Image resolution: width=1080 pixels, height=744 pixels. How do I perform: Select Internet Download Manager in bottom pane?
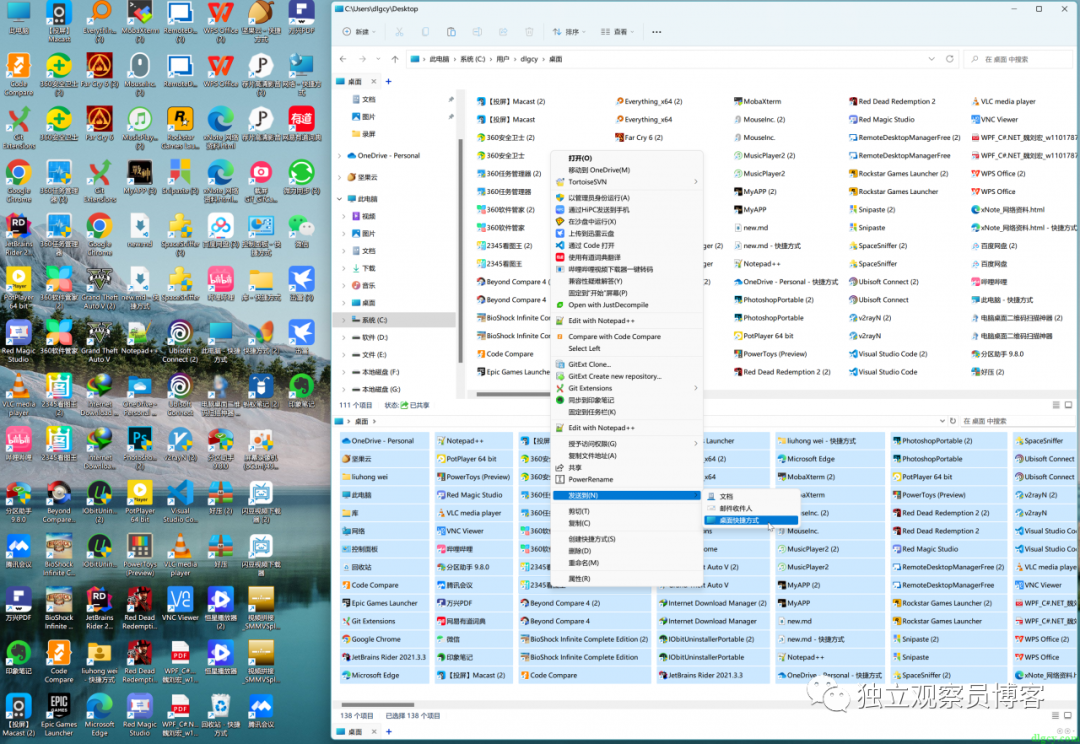point(707,621)
